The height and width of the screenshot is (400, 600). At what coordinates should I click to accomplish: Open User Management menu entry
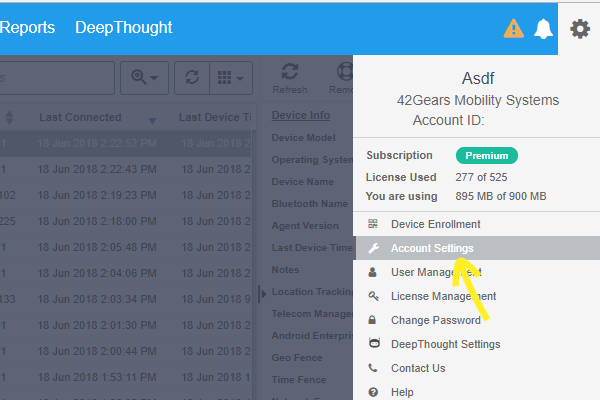click(476, 272)
